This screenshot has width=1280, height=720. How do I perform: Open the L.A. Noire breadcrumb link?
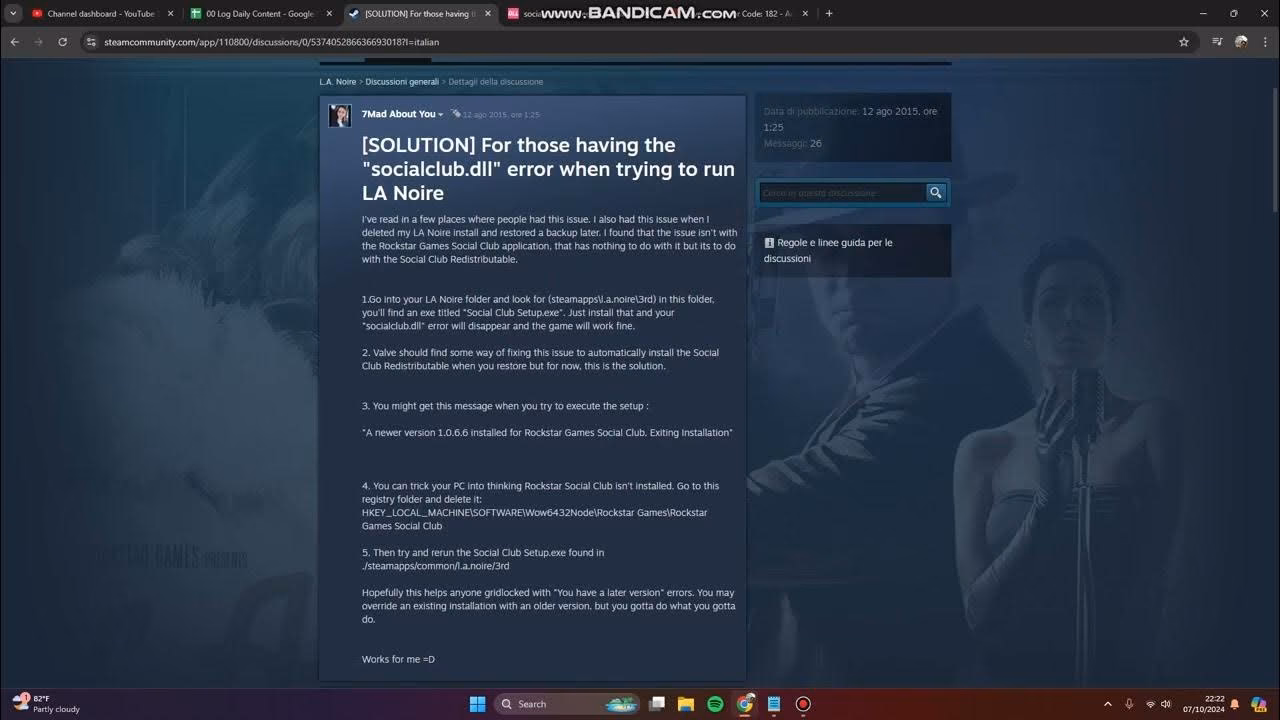pos(338,82)
